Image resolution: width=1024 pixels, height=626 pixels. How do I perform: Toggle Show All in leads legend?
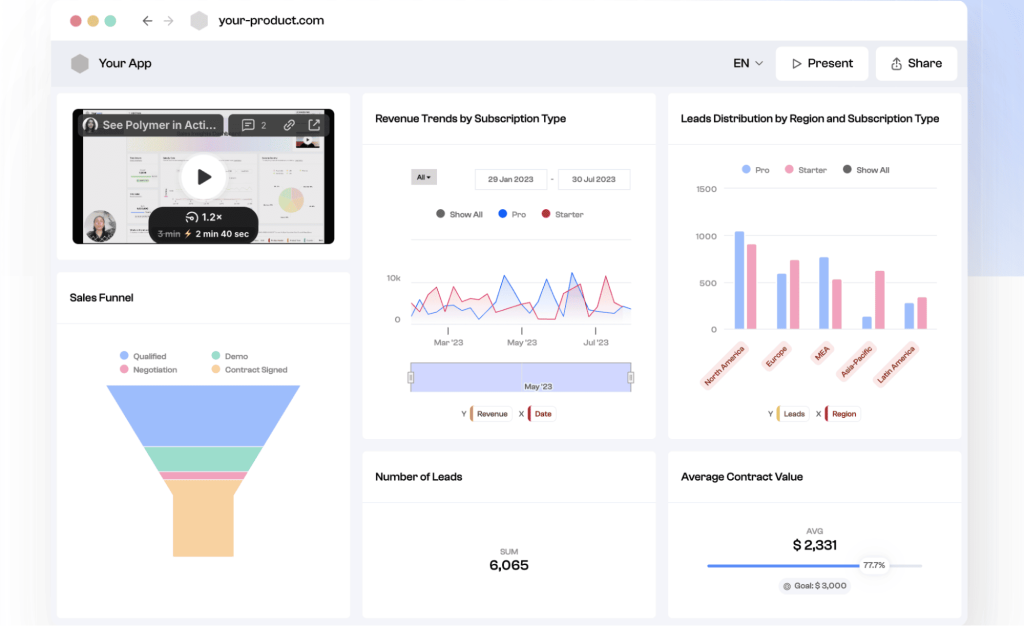tap(866, 170)
